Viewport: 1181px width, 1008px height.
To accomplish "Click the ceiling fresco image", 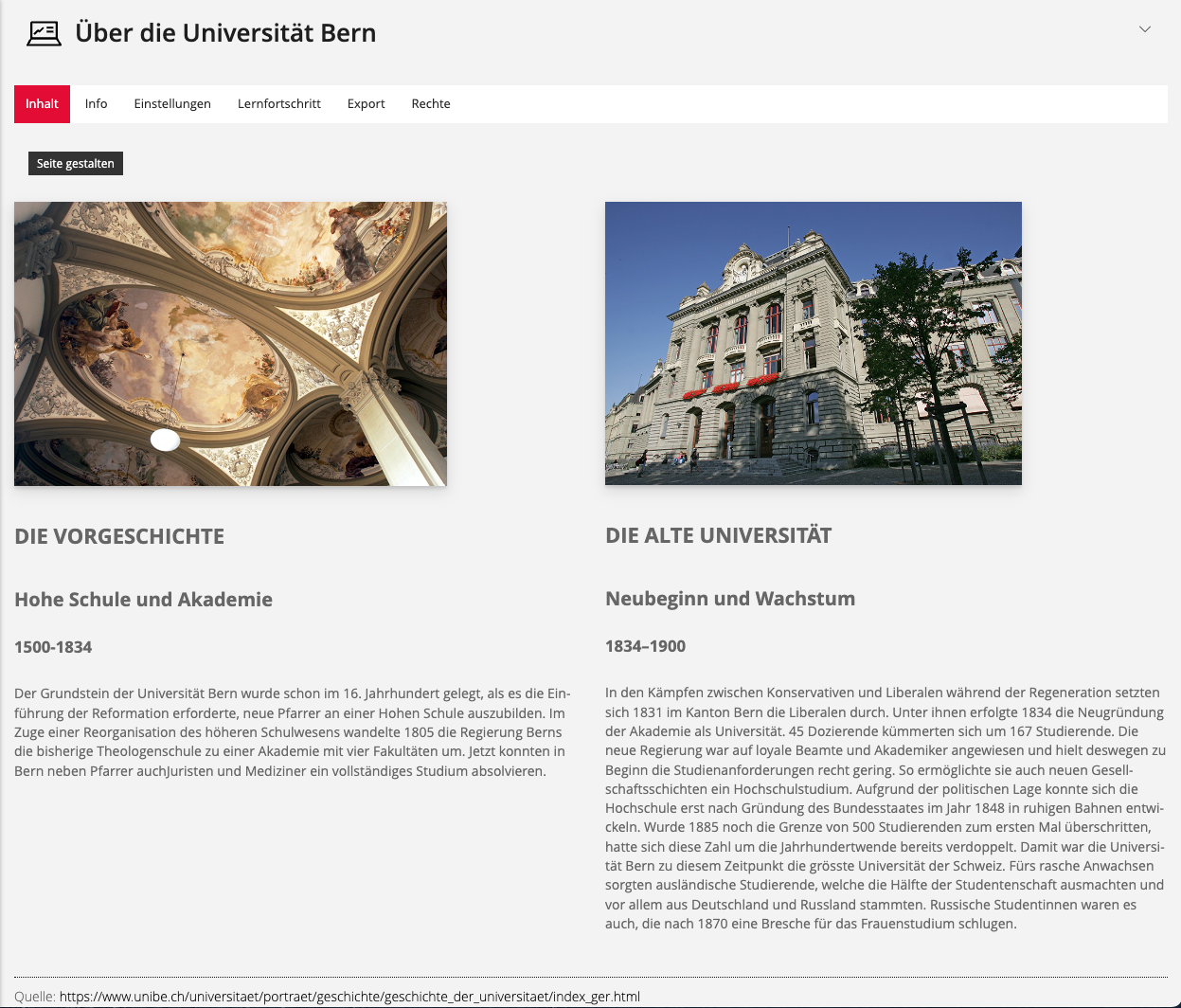I will 230,343.
